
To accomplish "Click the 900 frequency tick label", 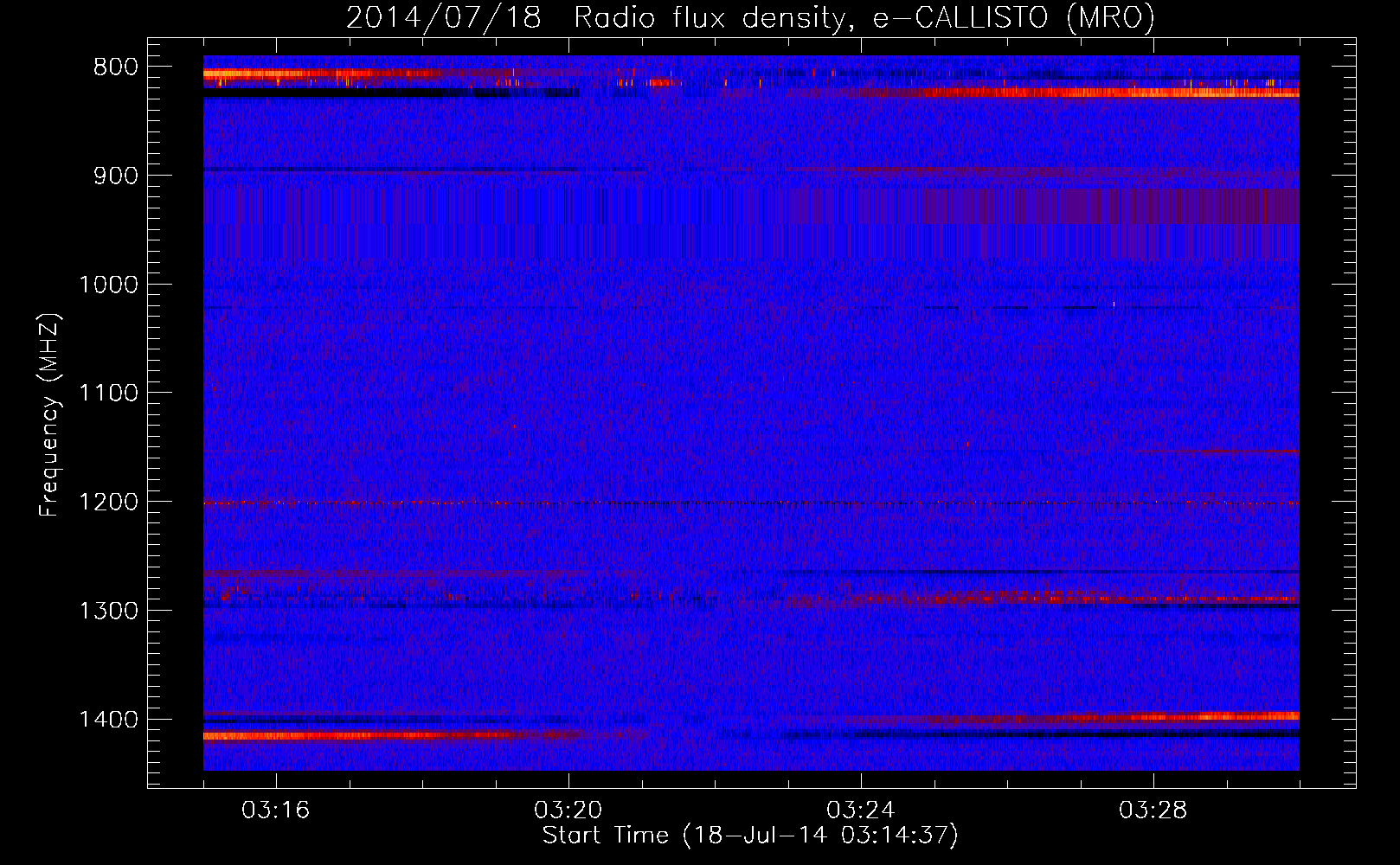I will click(x=115, y=176).
